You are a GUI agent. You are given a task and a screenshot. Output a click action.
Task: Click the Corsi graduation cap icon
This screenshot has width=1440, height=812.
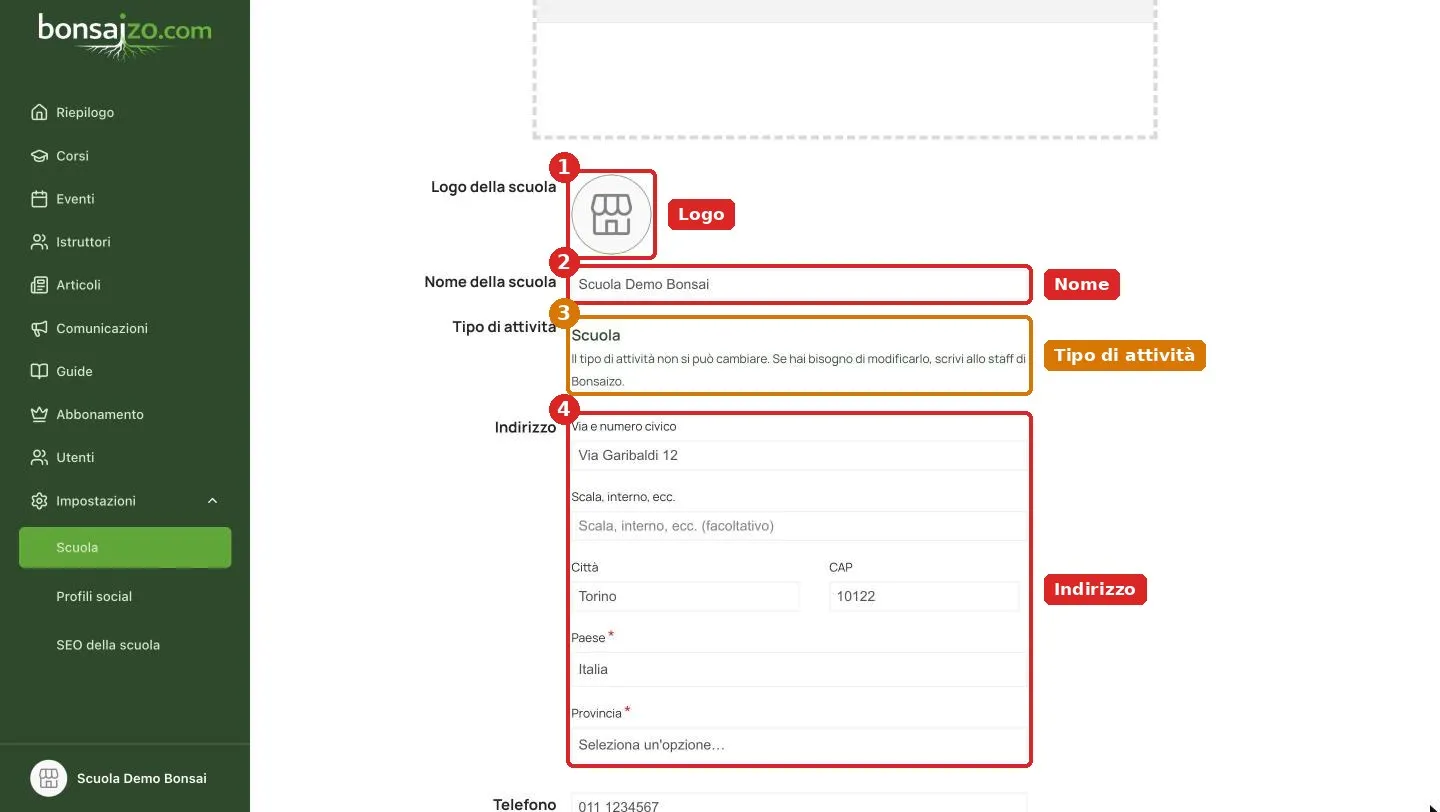click(x=39, y=156)
